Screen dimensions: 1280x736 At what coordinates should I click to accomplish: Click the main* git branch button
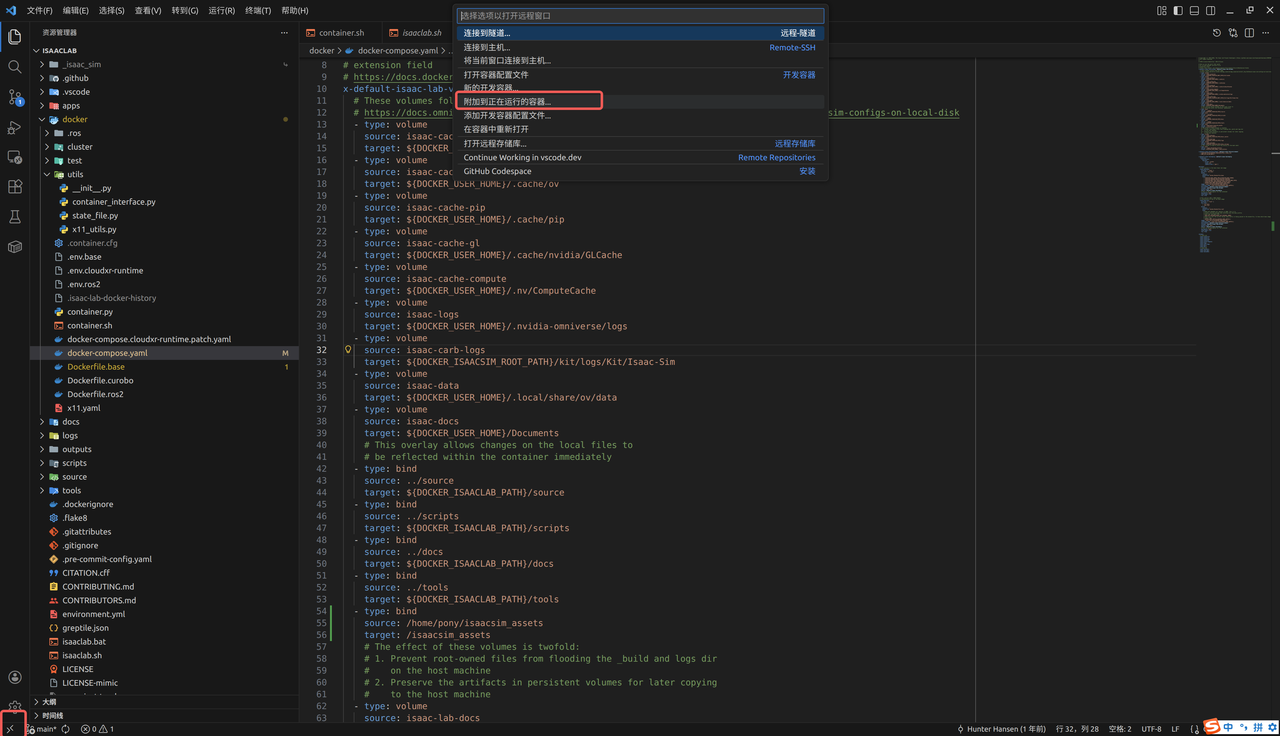[42, 729]
